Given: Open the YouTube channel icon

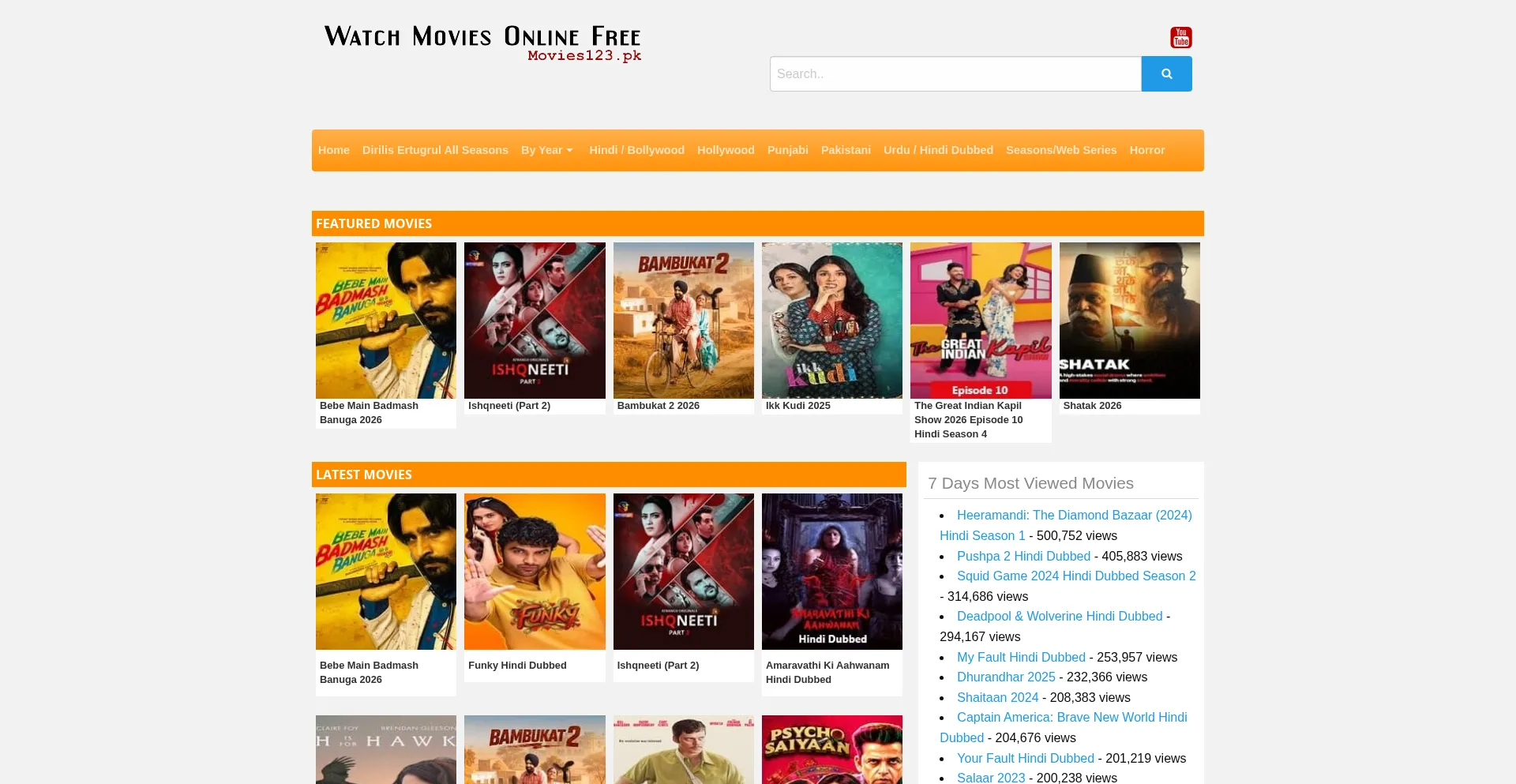Looking at the screenshot, I should tap(1180, 37).
